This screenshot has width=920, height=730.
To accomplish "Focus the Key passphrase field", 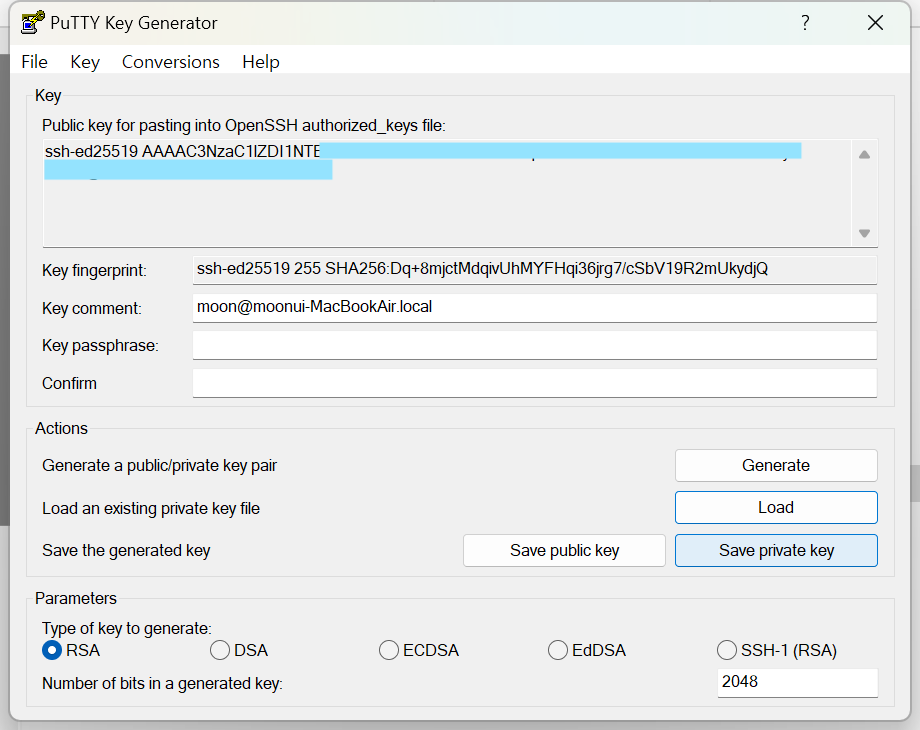I will coord(535,345).
